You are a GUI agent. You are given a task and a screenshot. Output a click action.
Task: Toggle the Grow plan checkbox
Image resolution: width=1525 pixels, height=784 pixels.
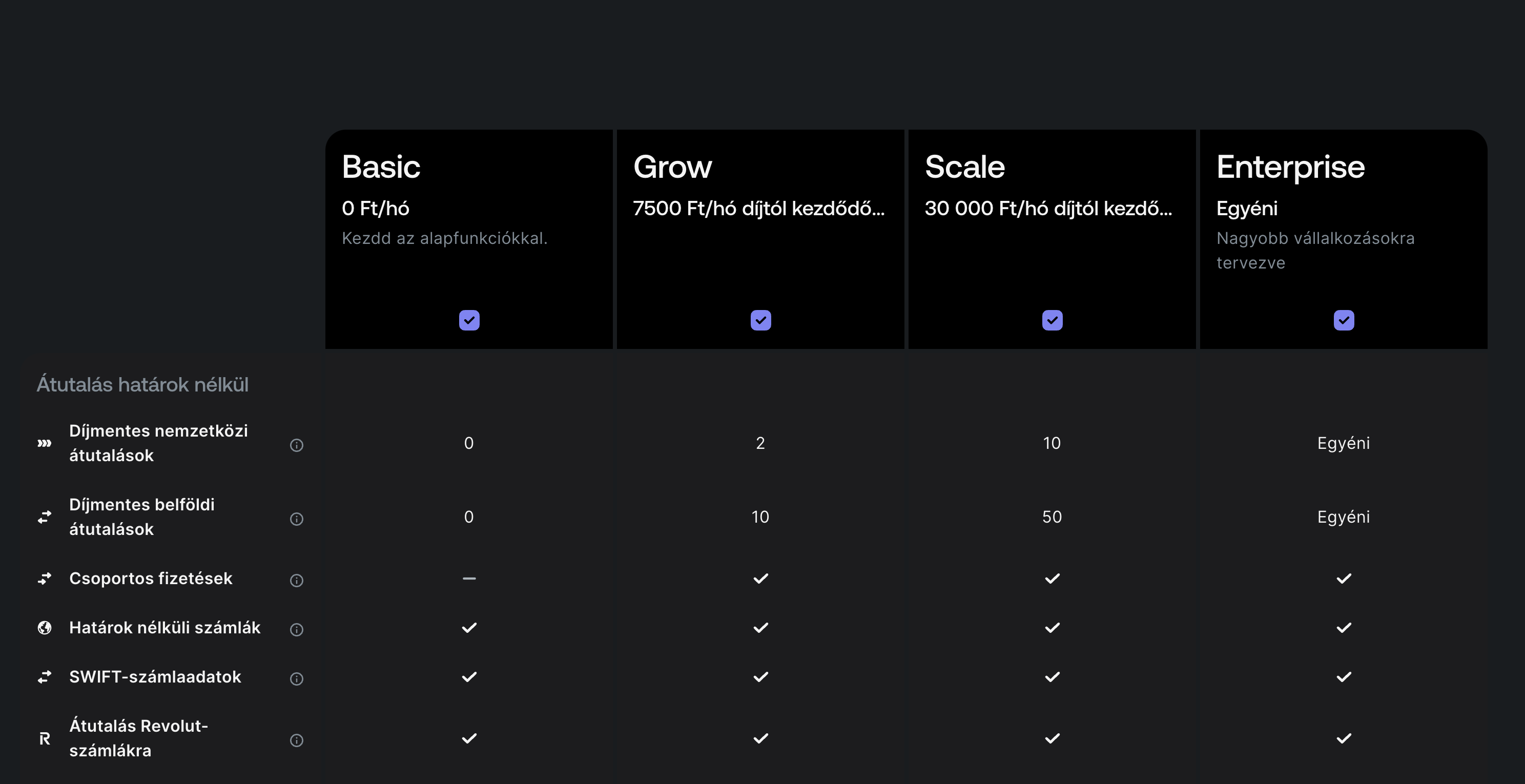(x=760, y=320)
